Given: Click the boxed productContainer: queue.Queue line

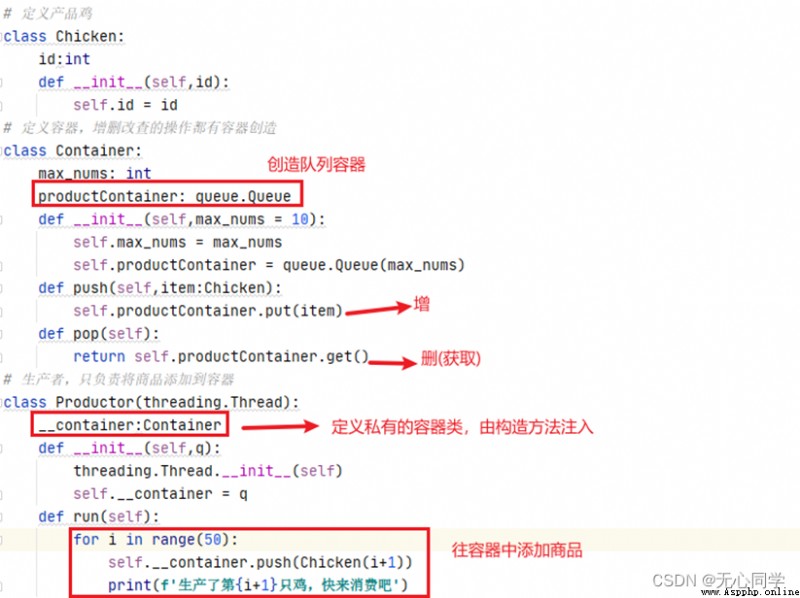Looking at the screenshot, I should pos(167,194).
